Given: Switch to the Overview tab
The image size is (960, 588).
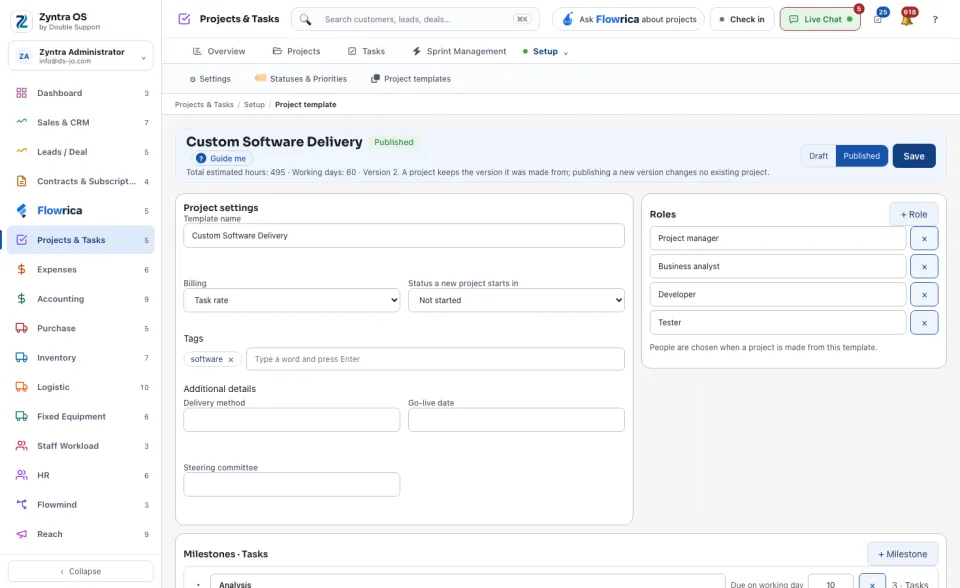Looking at the screenshot, I should coord(219,51).
